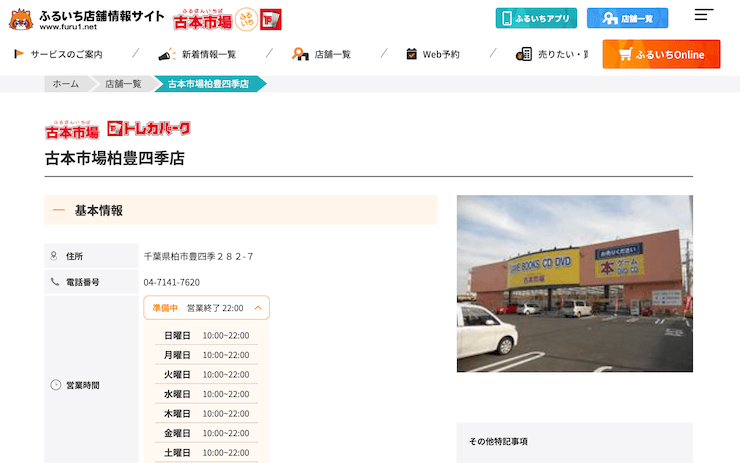Screen dimensions: 740x463
Task: Select the address 千葉県柏市豊四季２８２-７
Action: click(198, 256)
